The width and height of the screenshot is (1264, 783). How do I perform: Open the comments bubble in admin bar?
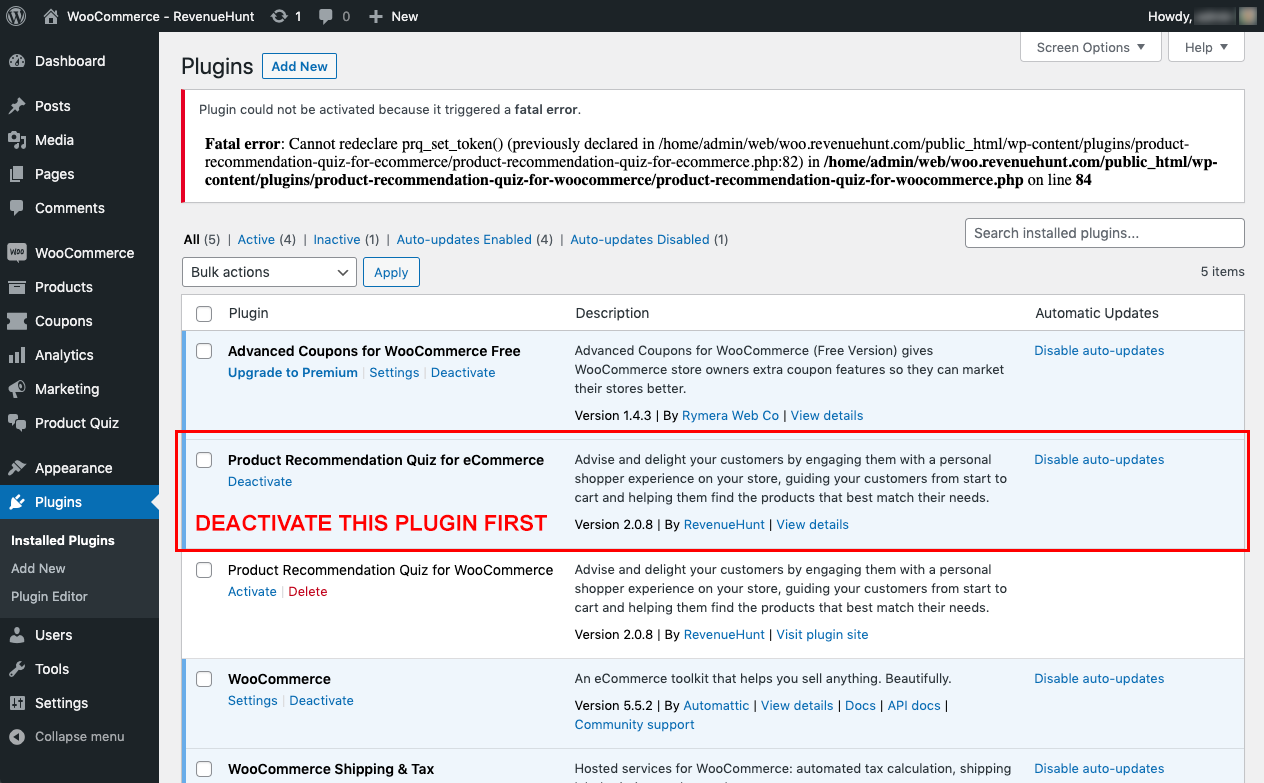pos(326,16)
